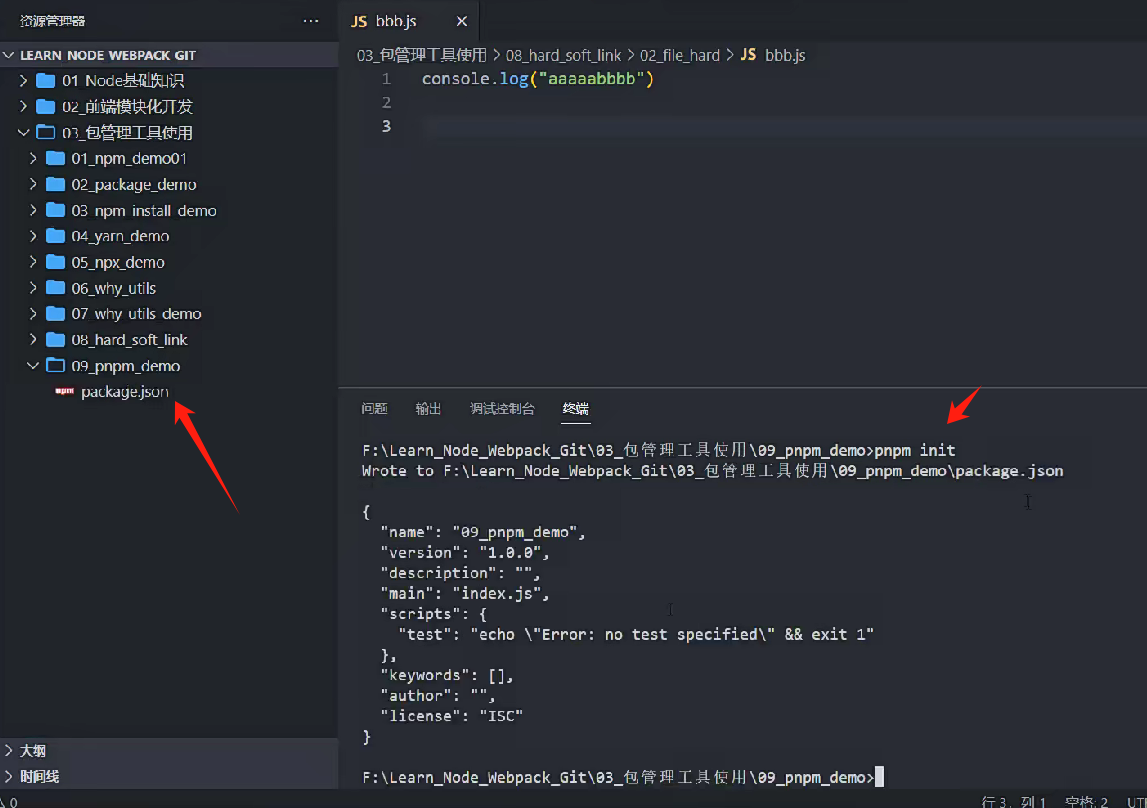This screenshot has width=1147, height=808.
Task: Expand the 02_package_demo folder chevron
Action: [x=33, y=184]
